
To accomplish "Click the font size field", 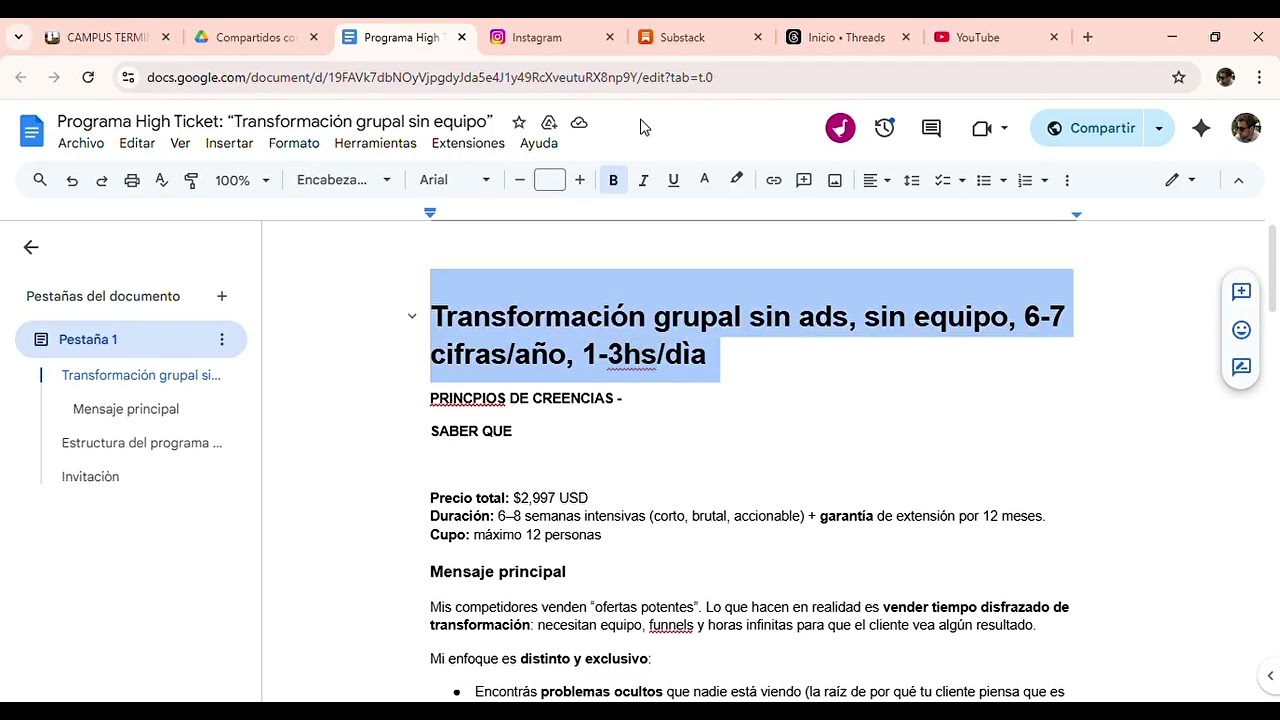I will 550,180.
